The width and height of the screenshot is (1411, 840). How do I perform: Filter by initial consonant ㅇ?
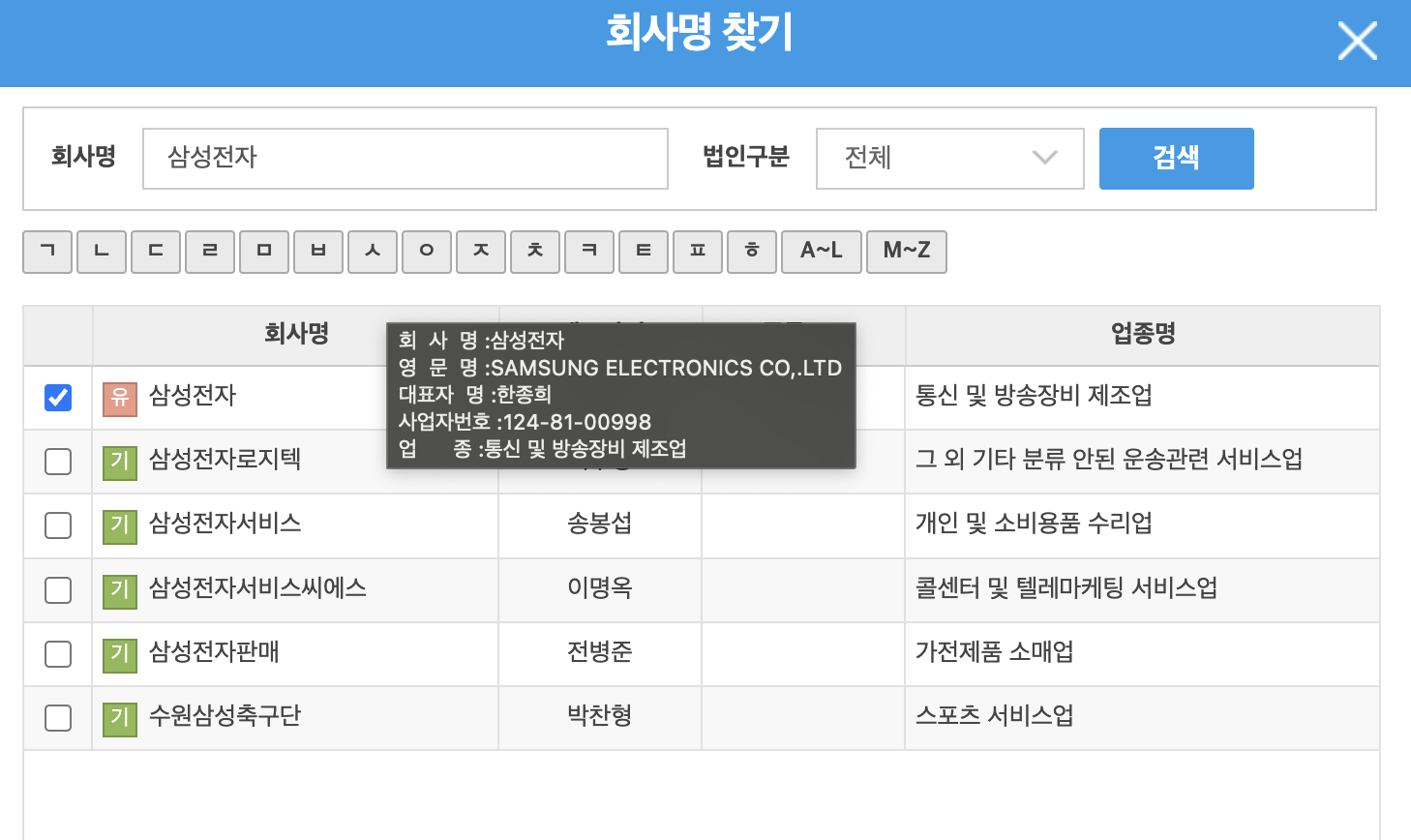[427, 252]
